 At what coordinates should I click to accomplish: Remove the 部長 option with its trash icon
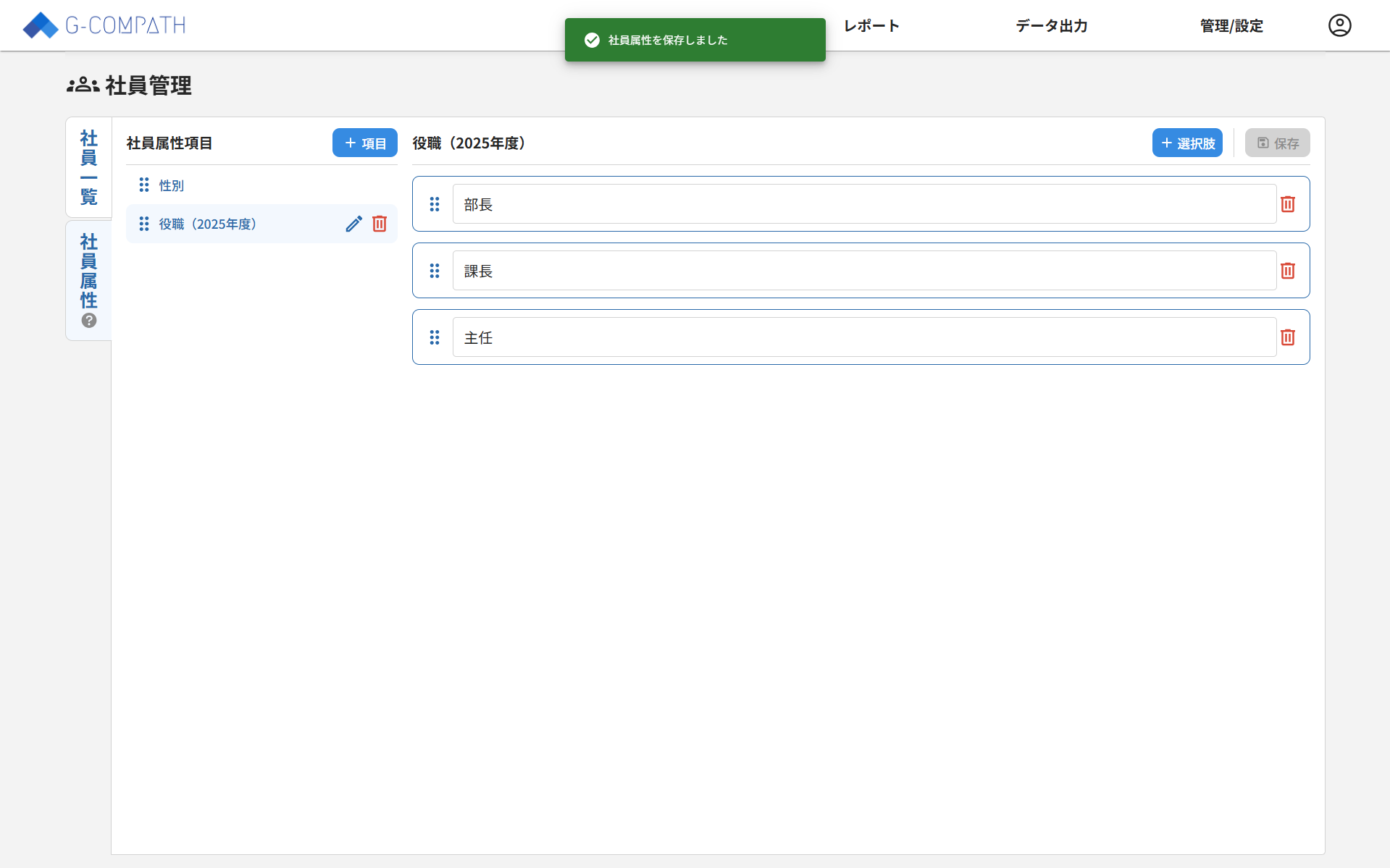(x=1287, y=203)
